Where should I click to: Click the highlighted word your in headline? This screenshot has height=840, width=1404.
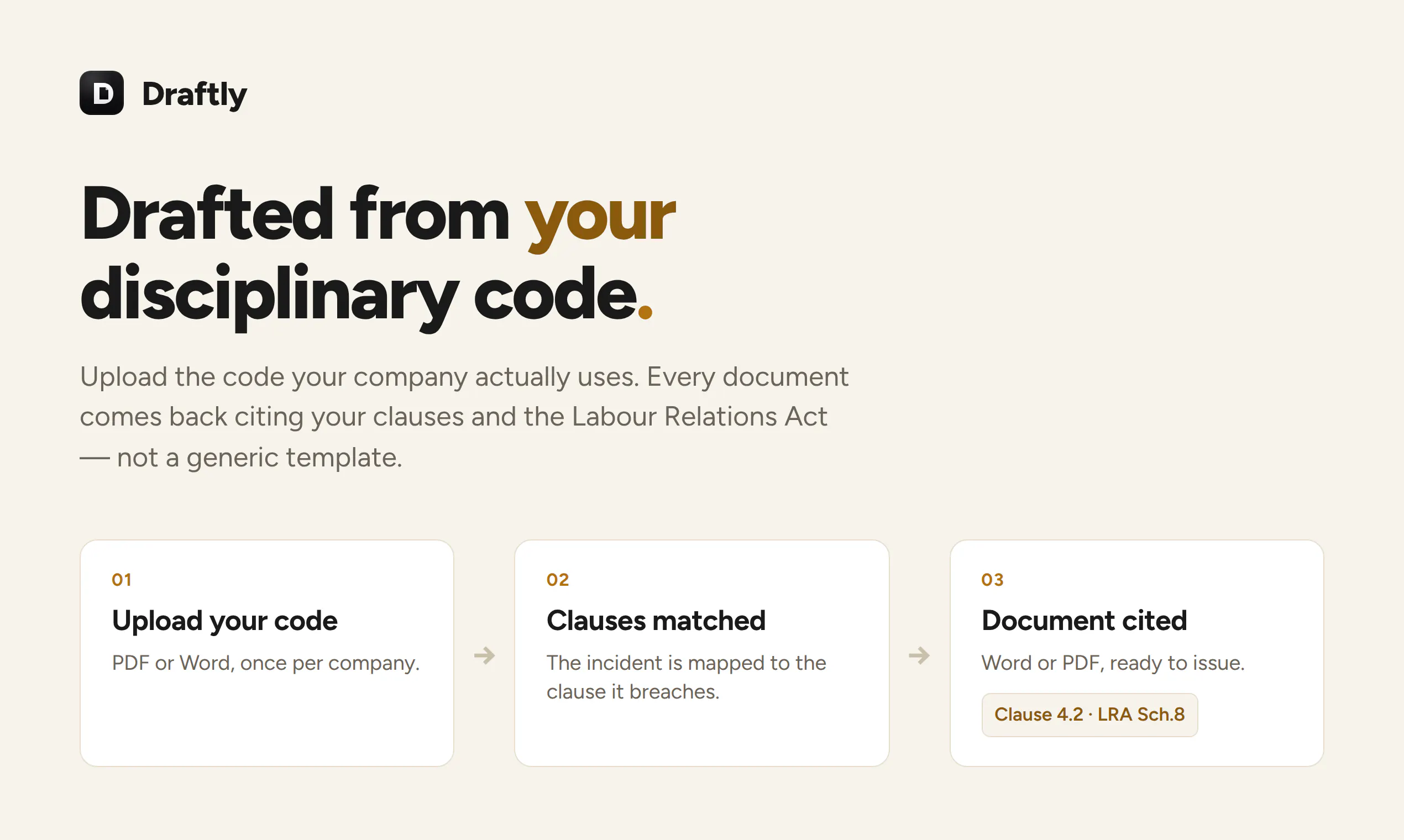600,219
